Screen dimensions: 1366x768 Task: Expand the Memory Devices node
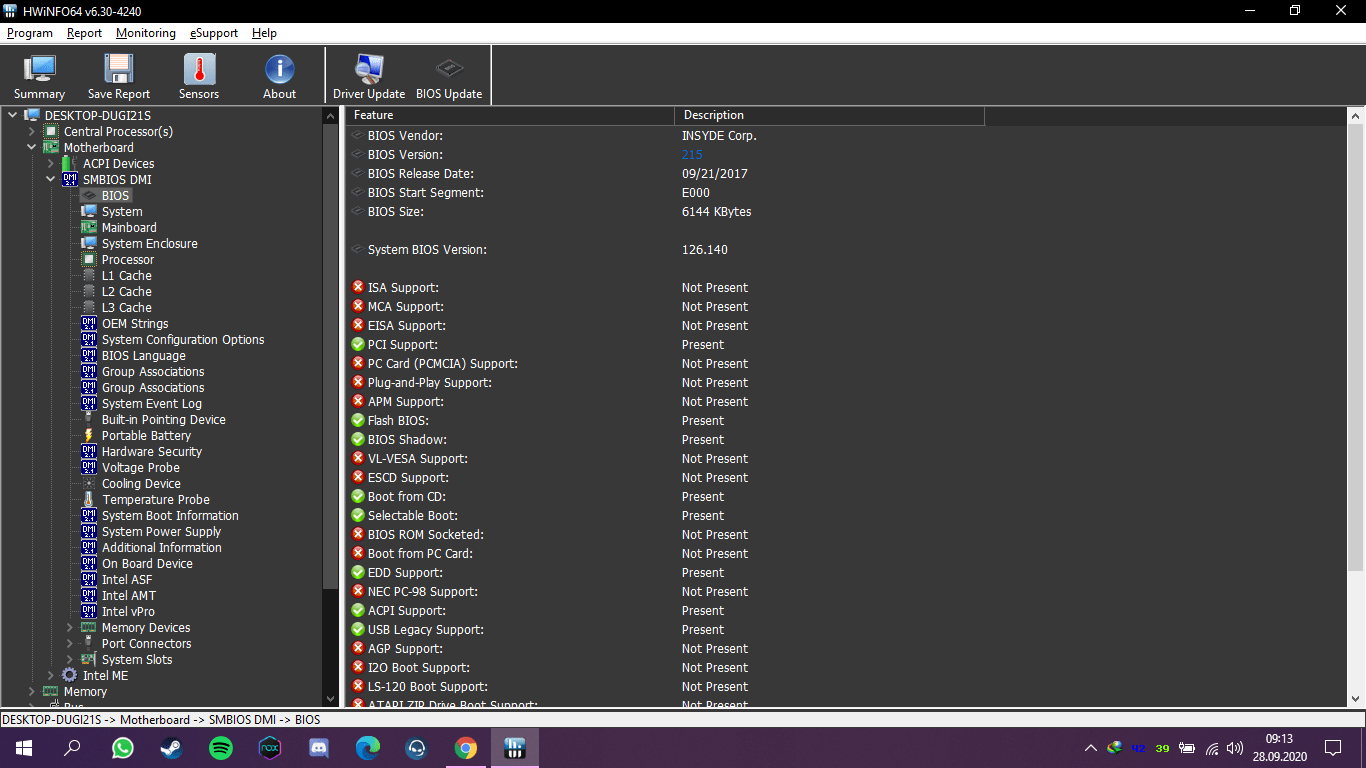tap(70, 627)
